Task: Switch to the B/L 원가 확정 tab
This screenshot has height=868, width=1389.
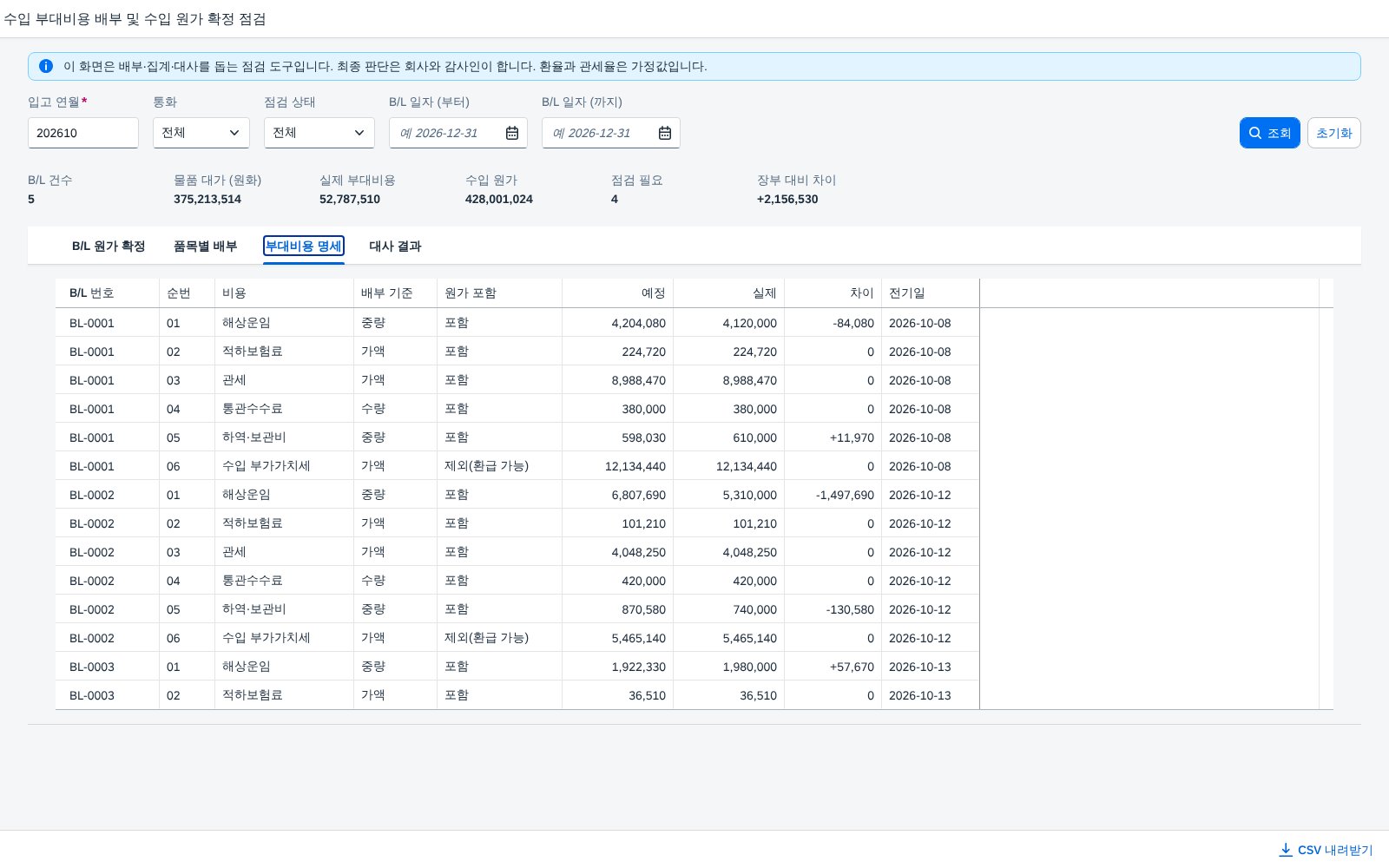Action: click(x=109, y=246)
